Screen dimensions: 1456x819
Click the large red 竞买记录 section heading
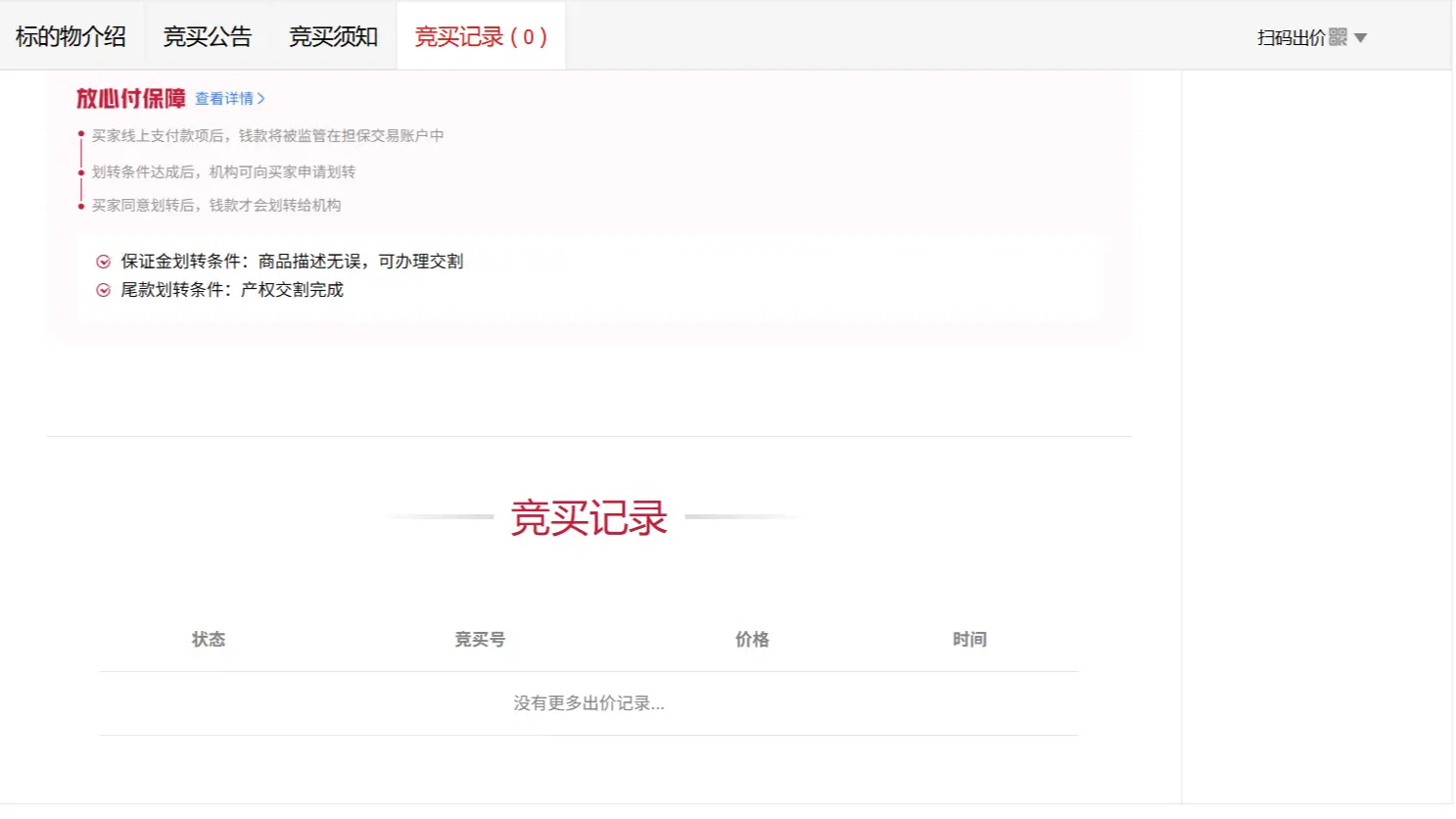(588, 518)
